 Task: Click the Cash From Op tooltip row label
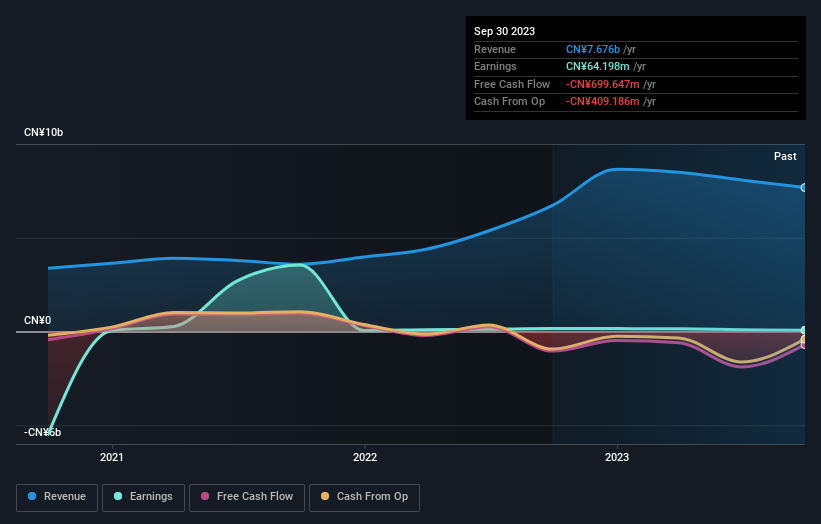coord(509,102)
